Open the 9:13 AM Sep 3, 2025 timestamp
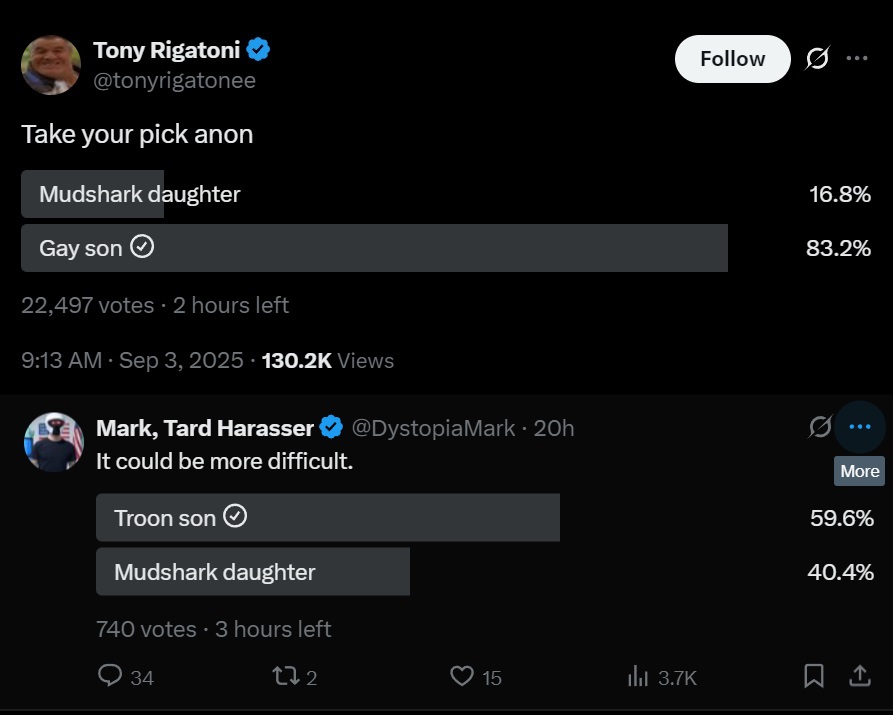Screen dimensions: 893x715 (132, 361)
